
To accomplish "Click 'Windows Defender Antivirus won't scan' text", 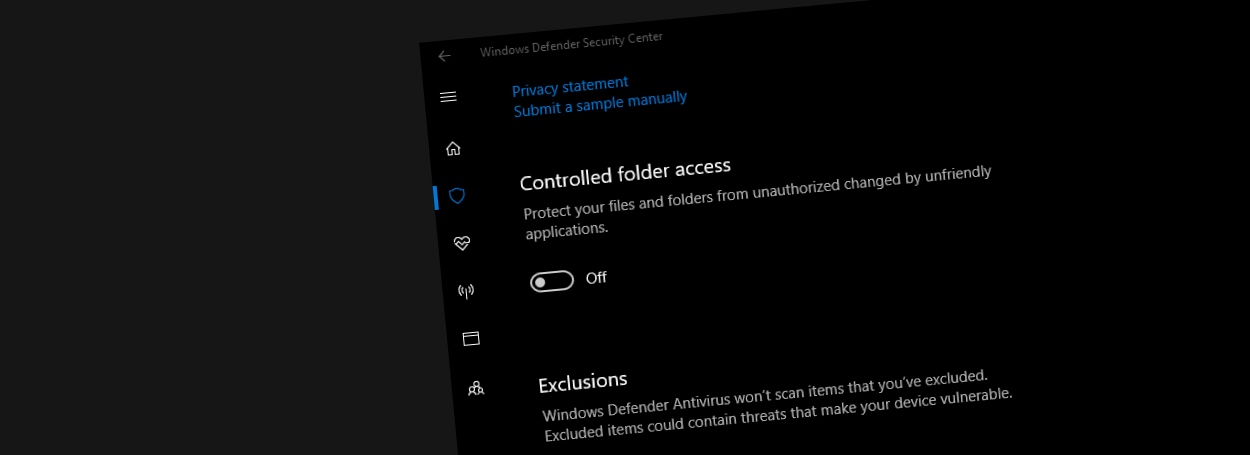I will click(778, 407).
